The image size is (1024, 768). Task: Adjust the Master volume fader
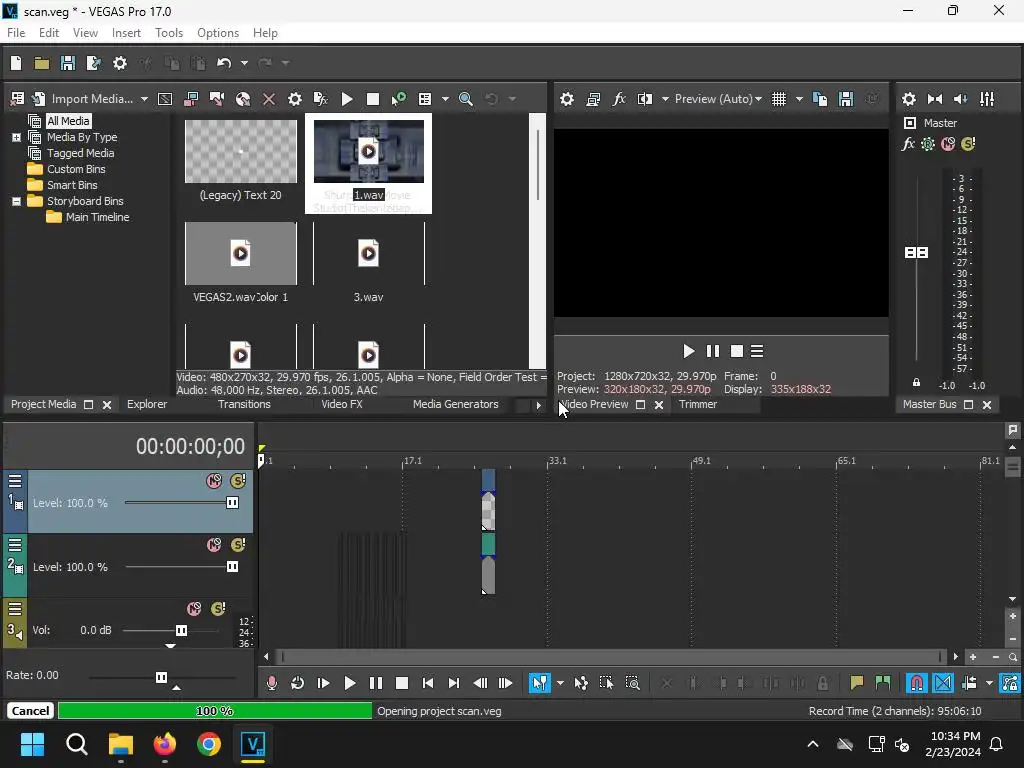tap(916, 252)
